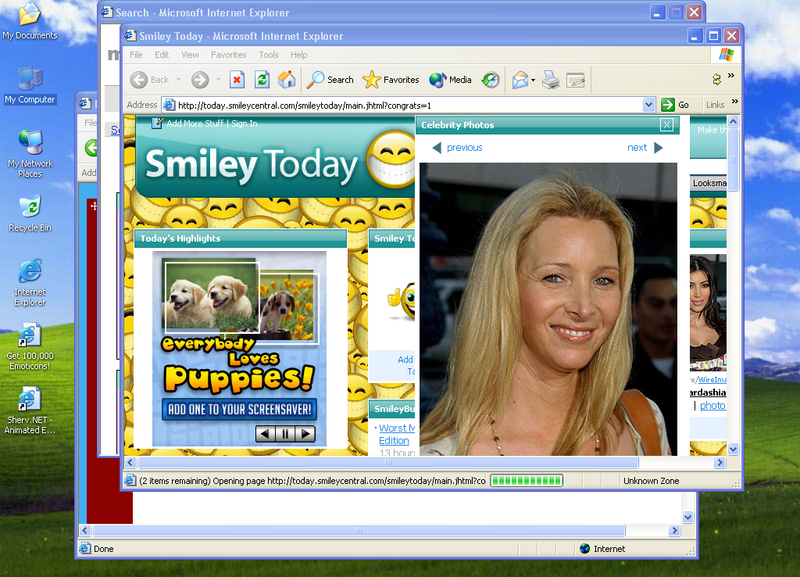The image size is (800, 577).
Task: Click the Kardashian thumbnail photo
Action: click(x=708, y=313)
